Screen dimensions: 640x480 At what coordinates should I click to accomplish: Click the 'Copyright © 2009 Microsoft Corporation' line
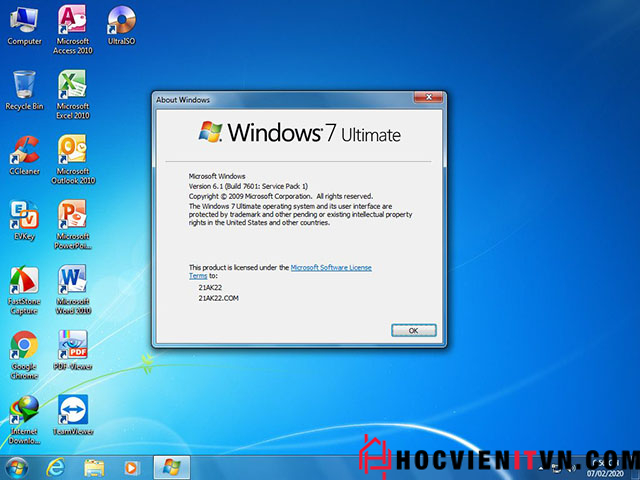(280, 196)
